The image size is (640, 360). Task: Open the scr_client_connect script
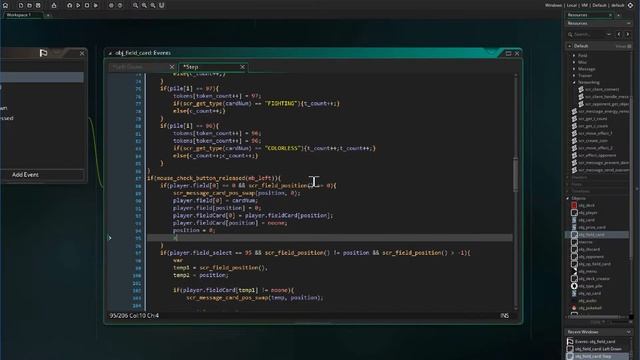602,89
